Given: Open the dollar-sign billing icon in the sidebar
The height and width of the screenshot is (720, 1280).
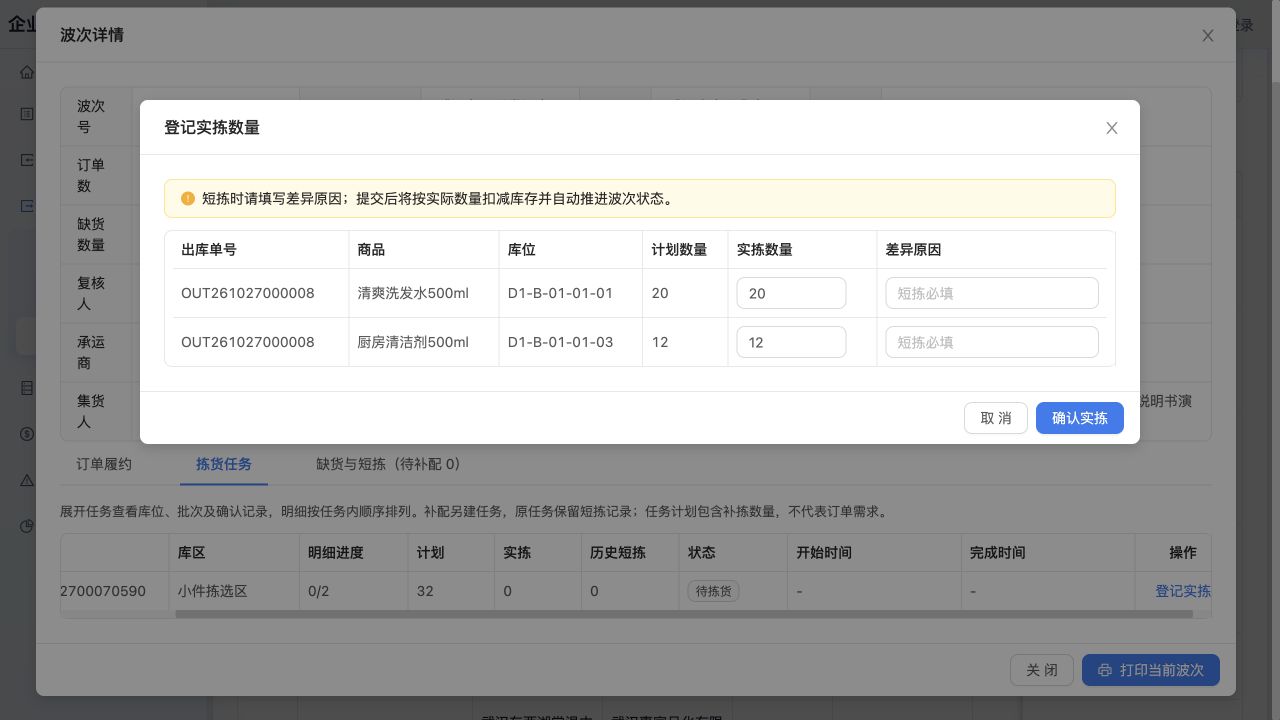Looking at the screenshot, I should point(27,434).
